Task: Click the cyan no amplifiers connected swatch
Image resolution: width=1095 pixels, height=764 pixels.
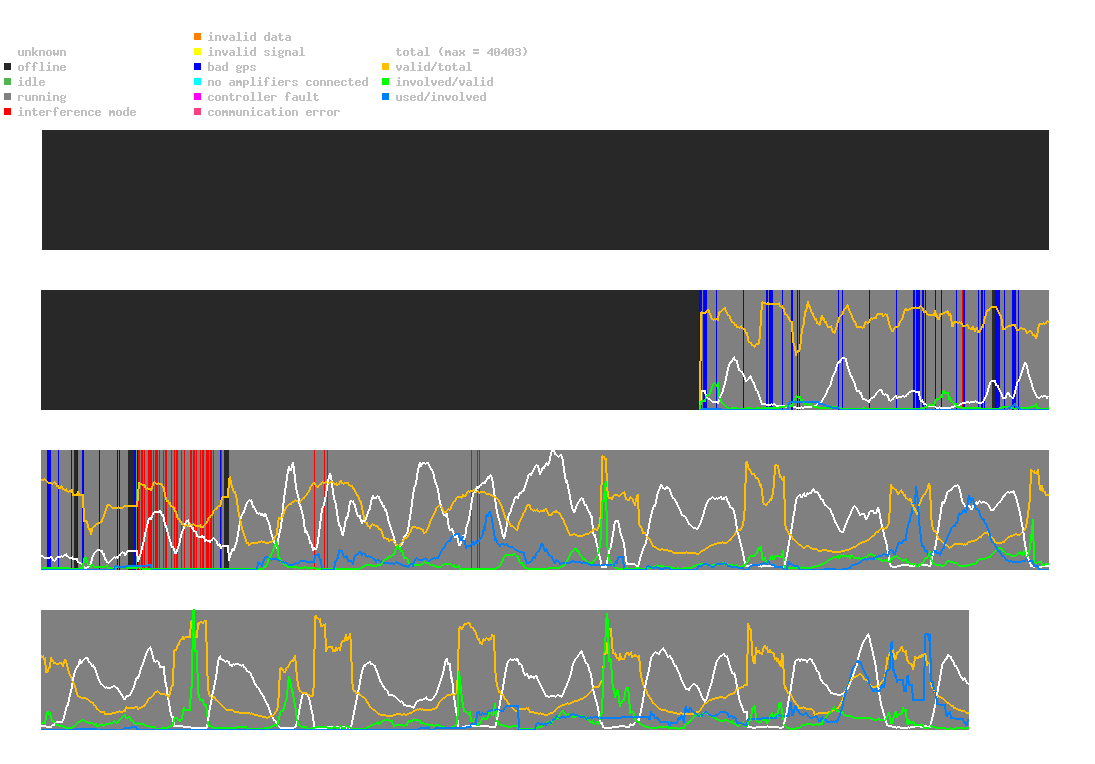Action: 198,82
